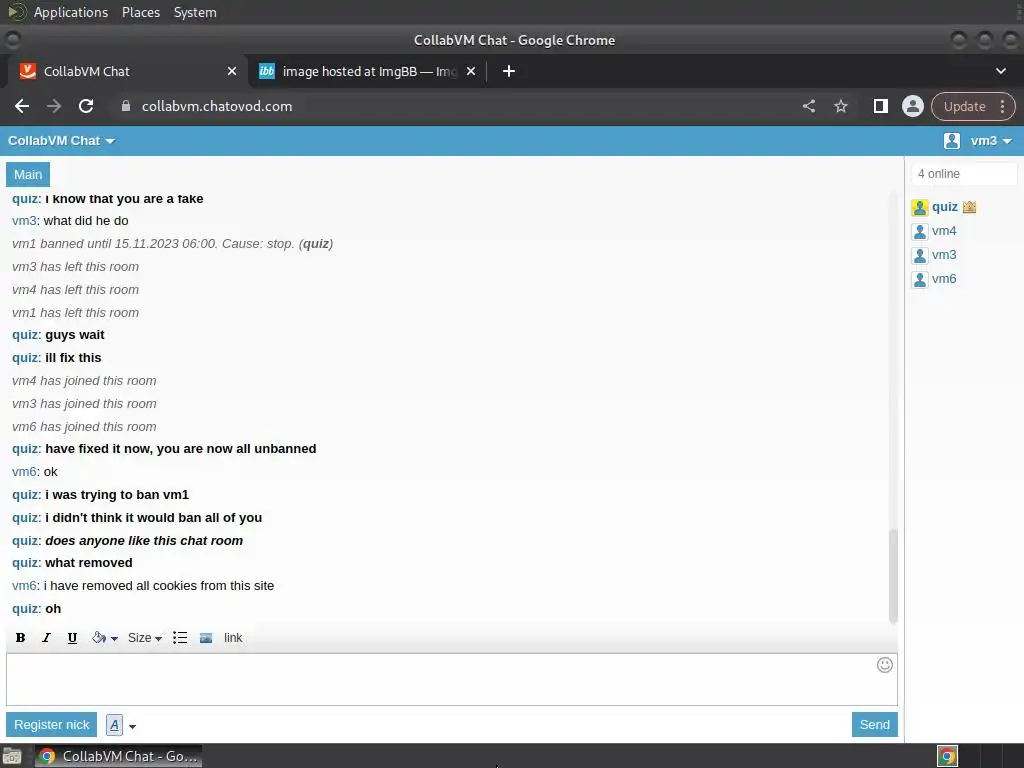
Task: Open the Applications menu
Action: (x=71, y=12)
